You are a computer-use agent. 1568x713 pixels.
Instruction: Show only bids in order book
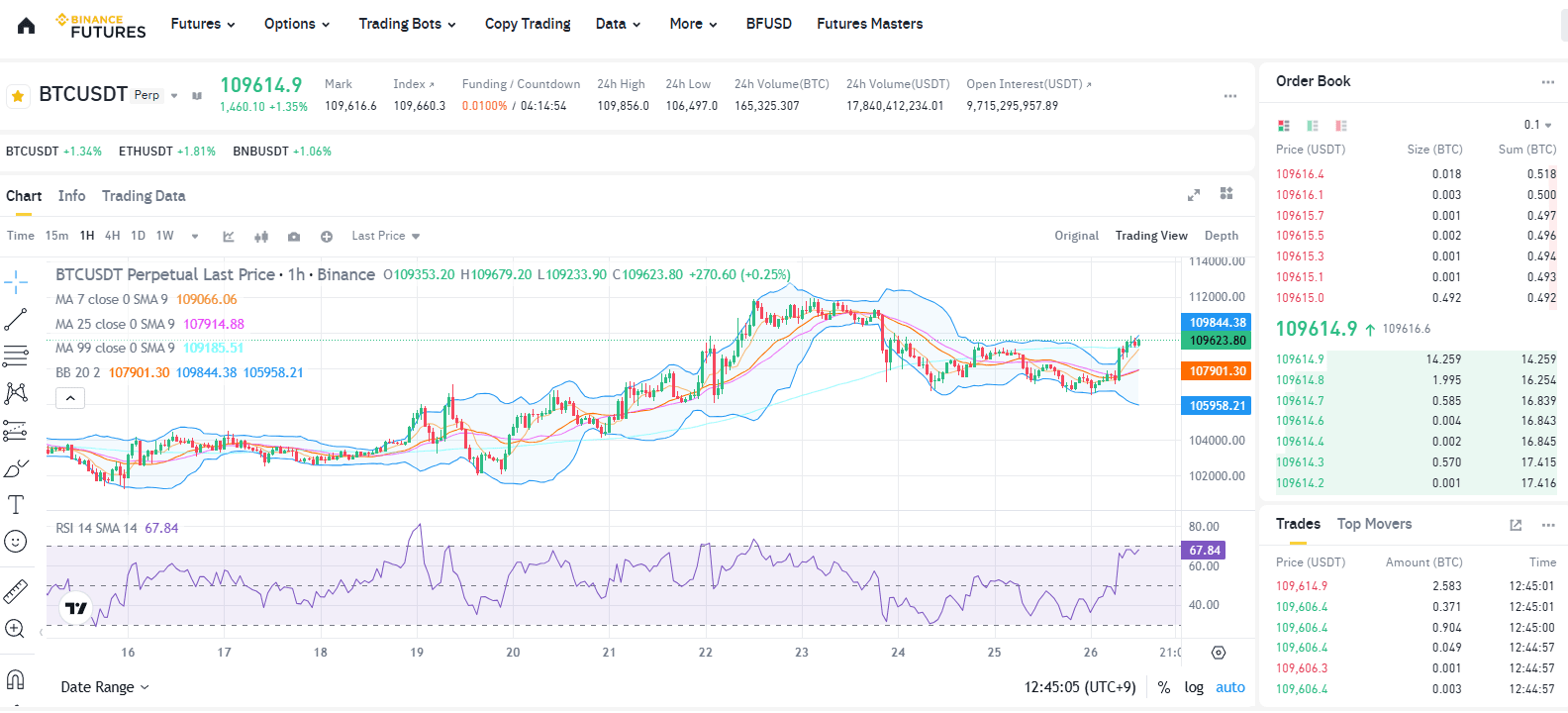tap(1313, 126)
